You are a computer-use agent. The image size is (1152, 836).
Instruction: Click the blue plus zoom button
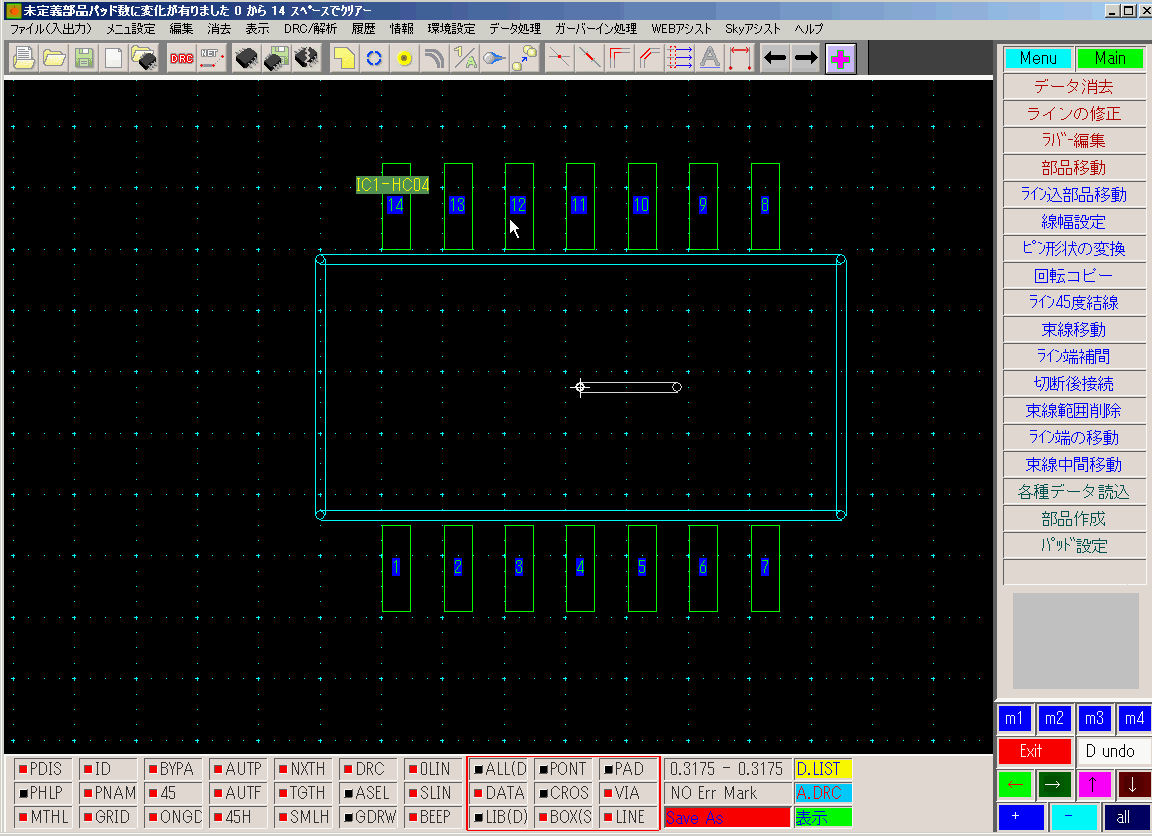[x=1020, y=817]
